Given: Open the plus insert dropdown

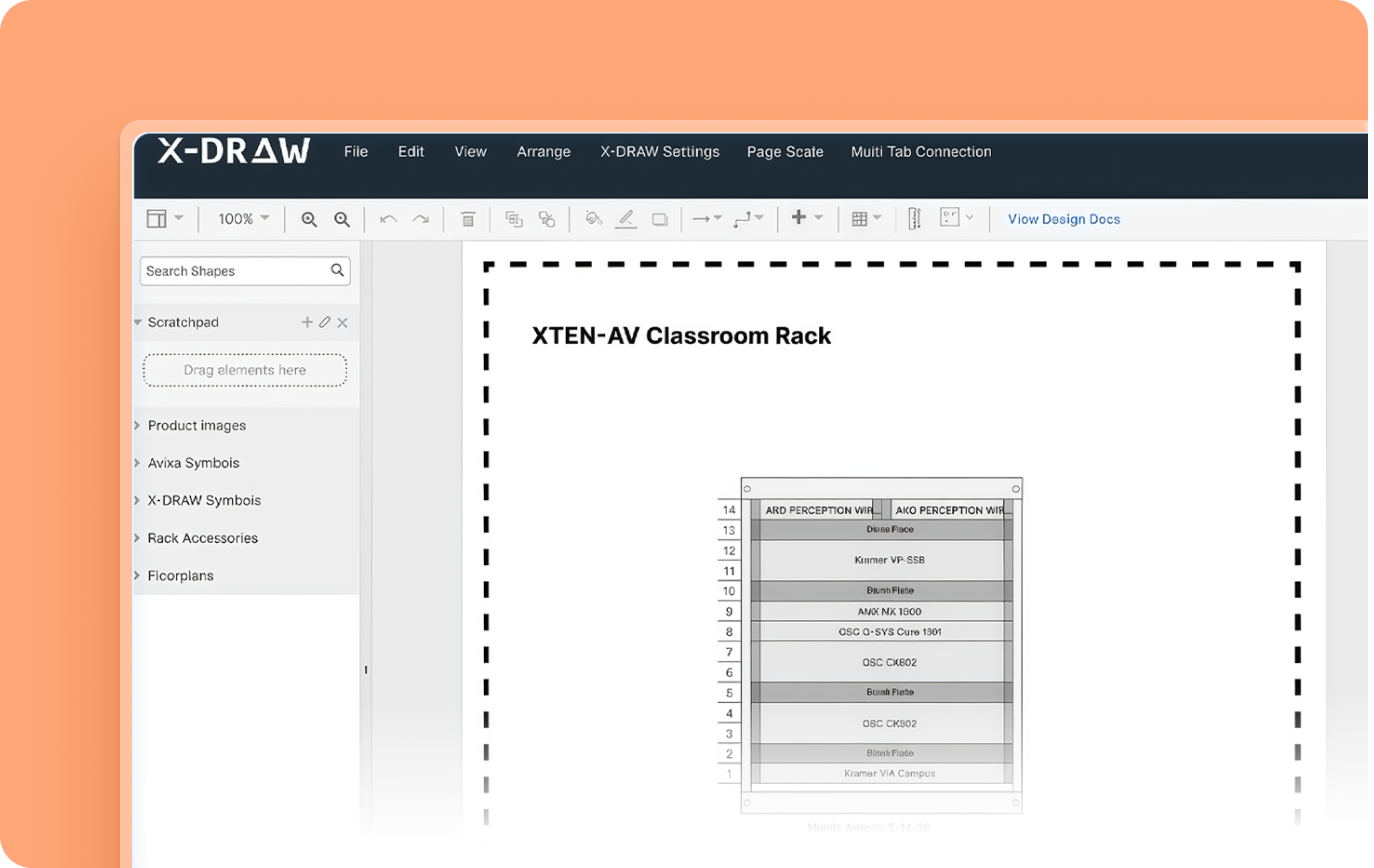Looking at the screenshot, I should click(x=807, y=217).
